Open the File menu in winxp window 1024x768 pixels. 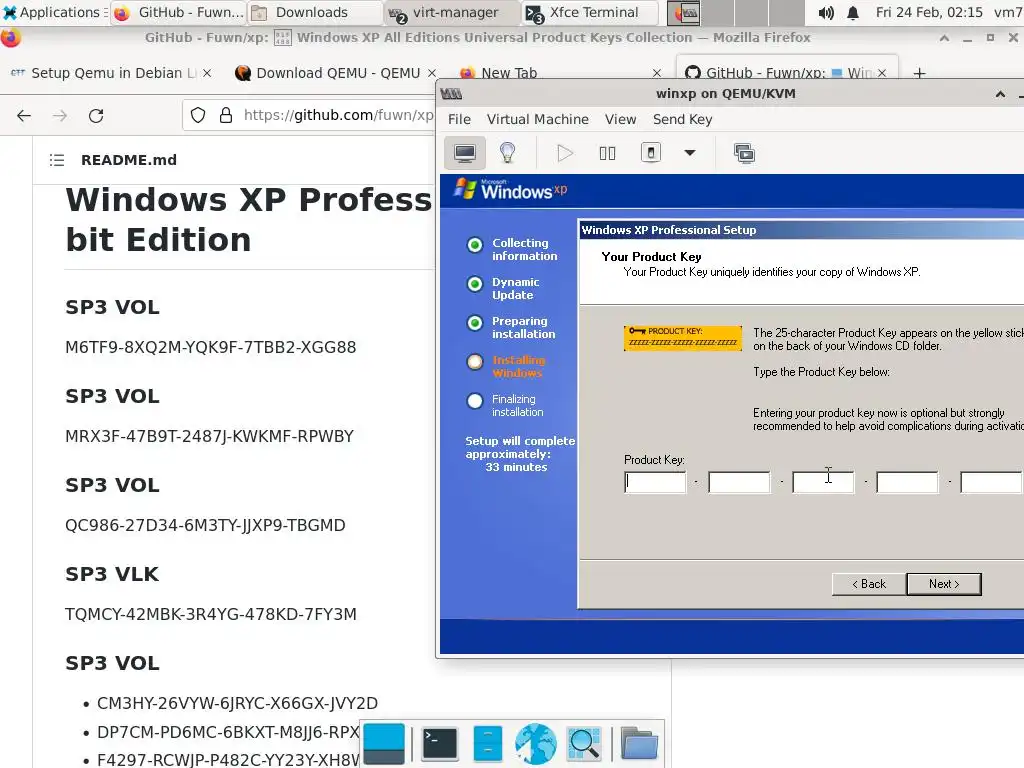click(x=459, y=120)
